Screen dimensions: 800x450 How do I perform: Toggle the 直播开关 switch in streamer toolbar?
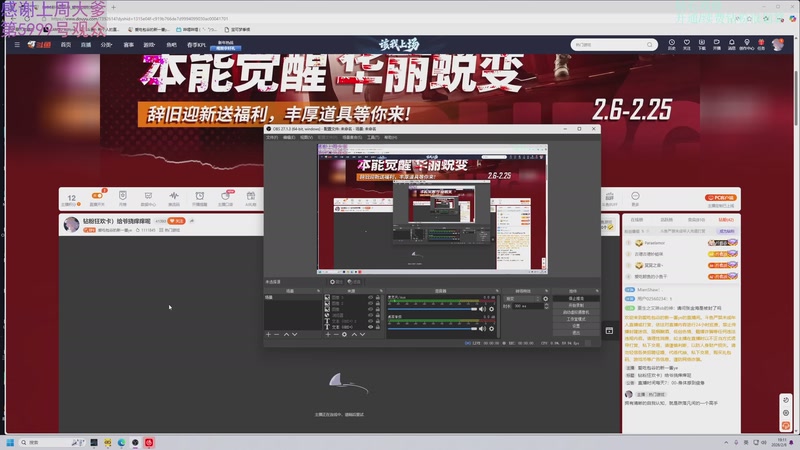(96, 196)
